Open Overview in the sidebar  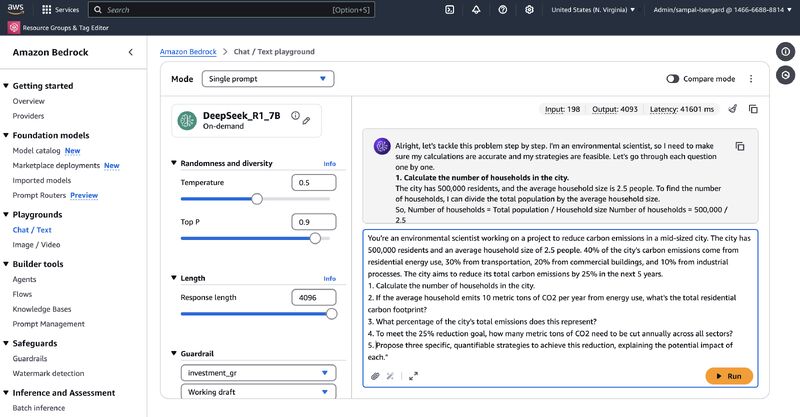(x=29, y=101)
